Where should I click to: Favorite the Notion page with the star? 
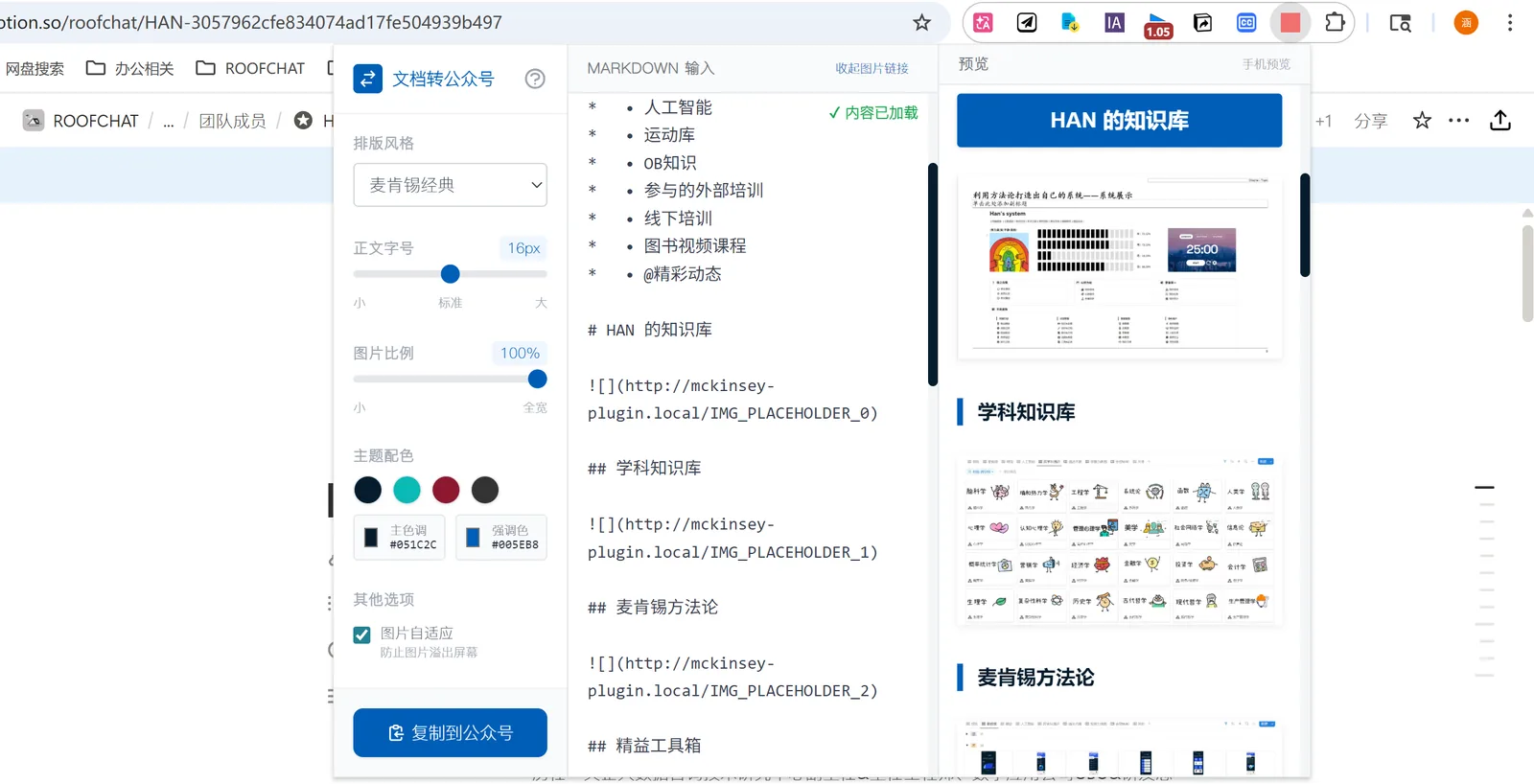tap(1422, 120)
